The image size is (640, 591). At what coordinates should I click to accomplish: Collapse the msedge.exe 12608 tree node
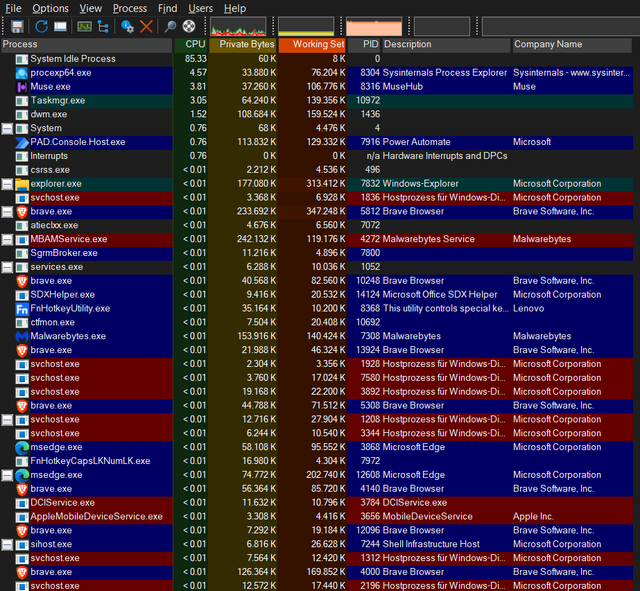(7, 475)
